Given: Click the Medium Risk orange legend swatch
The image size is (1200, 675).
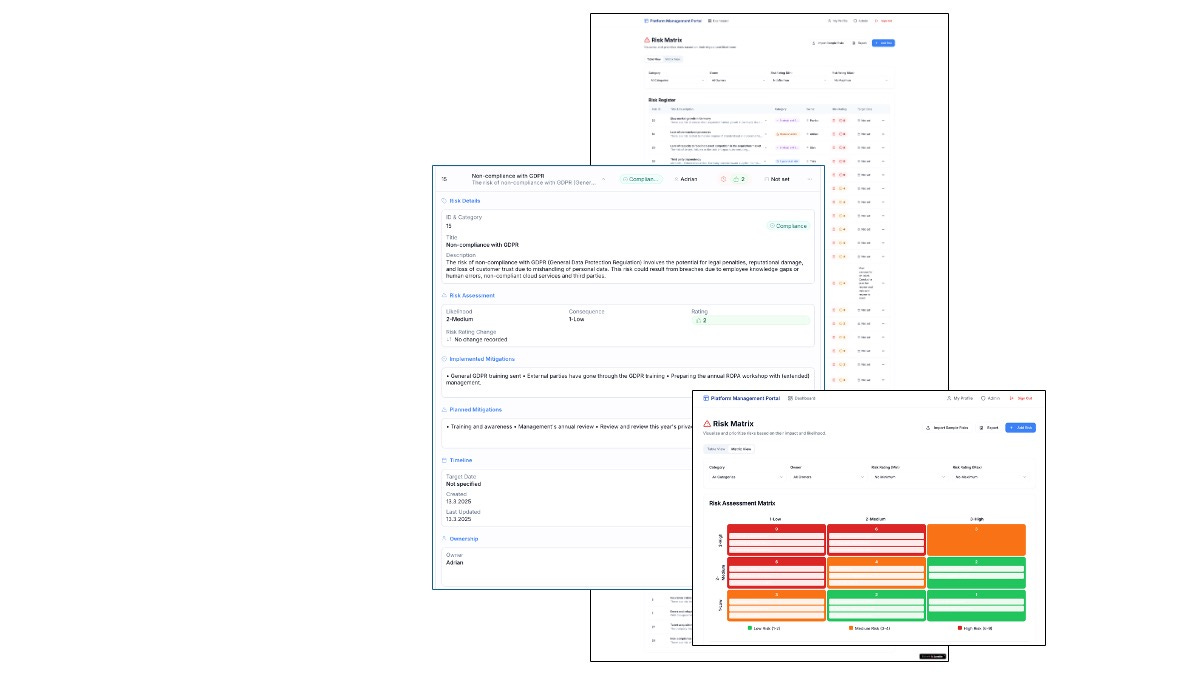Looking at the screenshot, I should 851,628.
